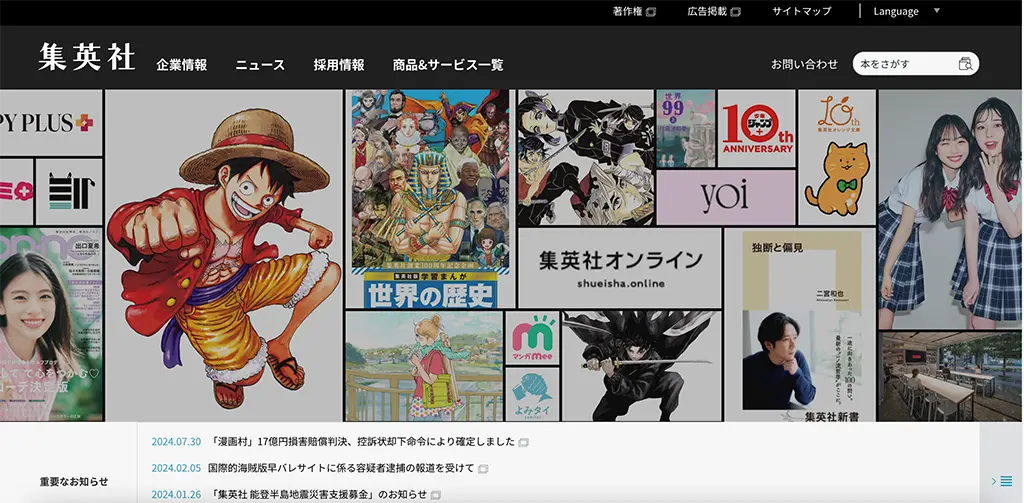The width and height of the screenshot is (1024, 503).
Task: Open the 商品&サービス一覧 menu
Action: [448, 65]
